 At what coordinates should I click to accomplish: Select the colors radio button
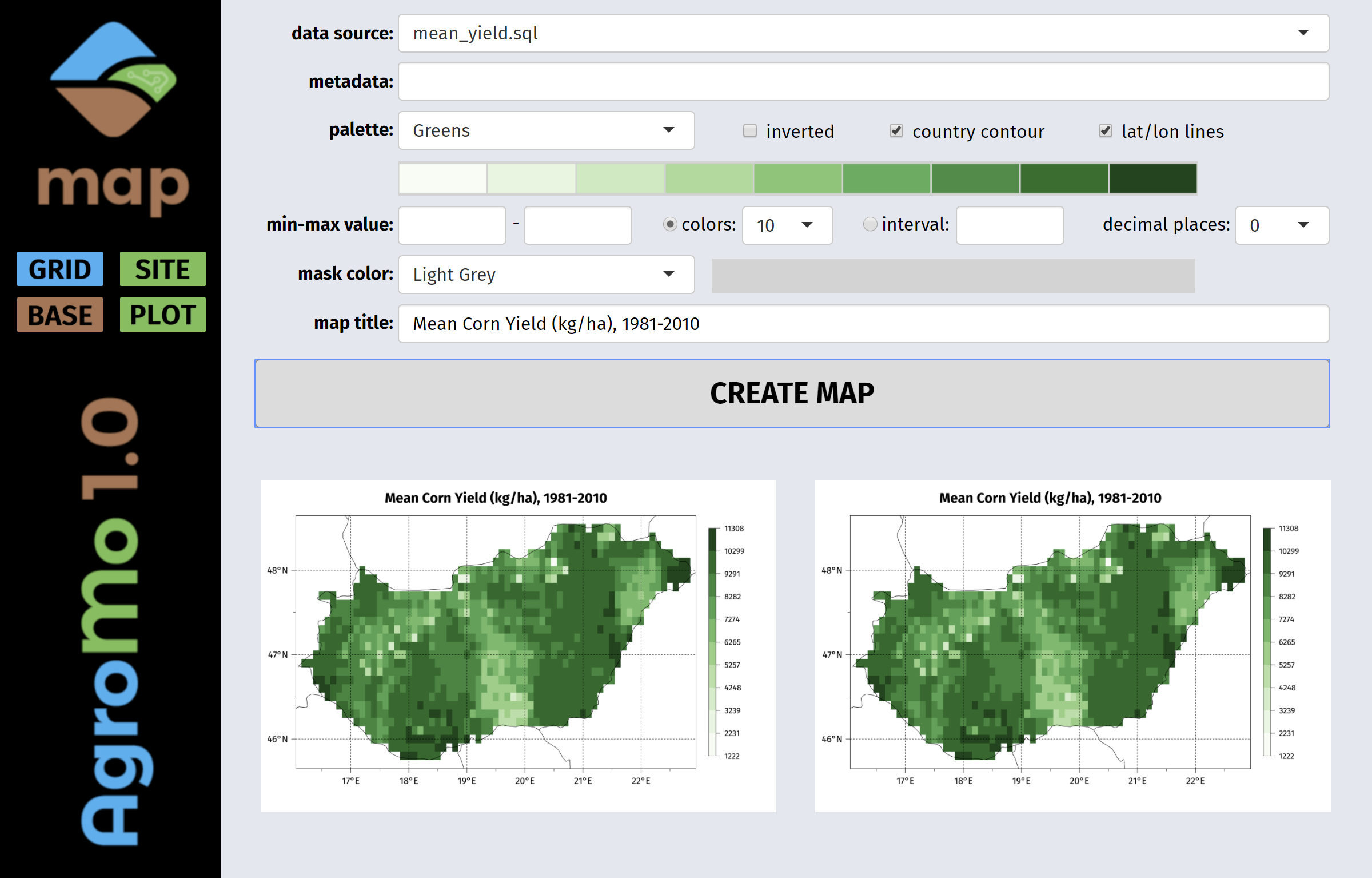[670, 224]
